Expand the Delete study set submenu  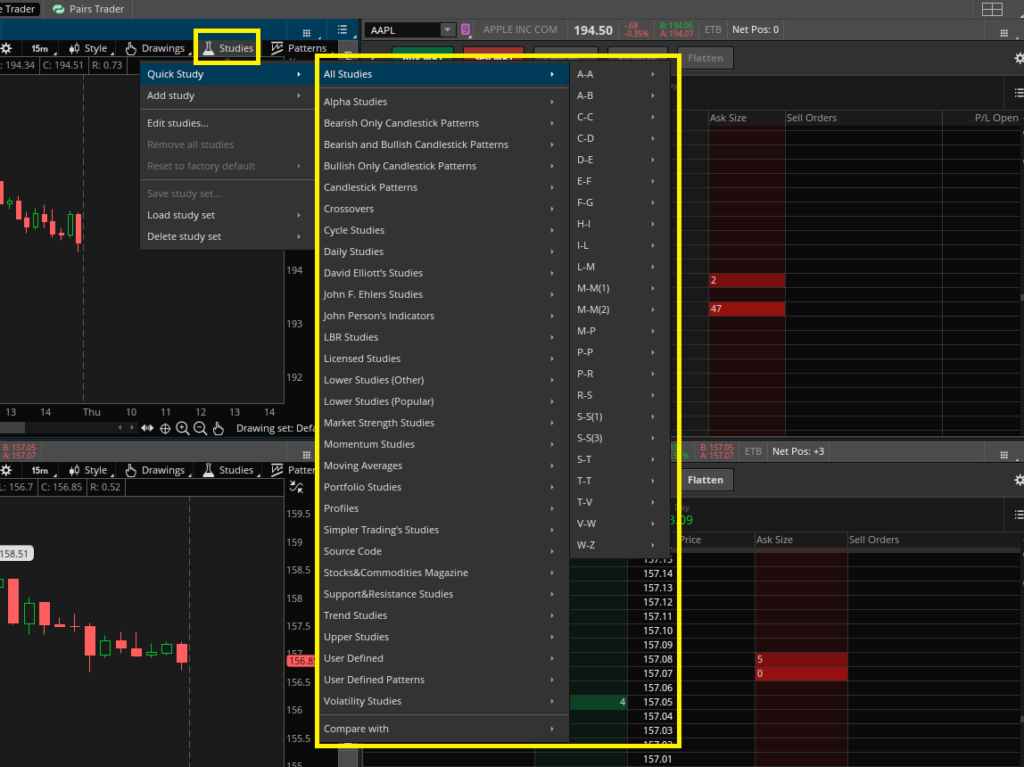tap(226, 237)
